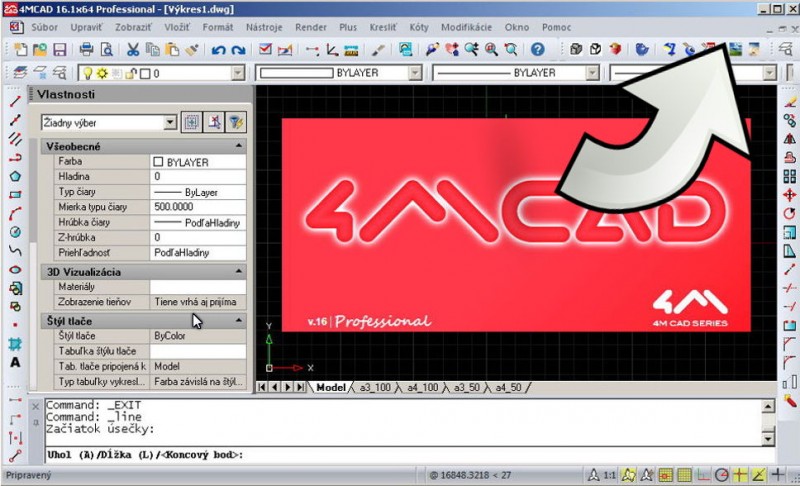This screenshot has width=800, height=486.
Task: Select the Rotate tool in right toolbar
Action: (x=789, y=213)
